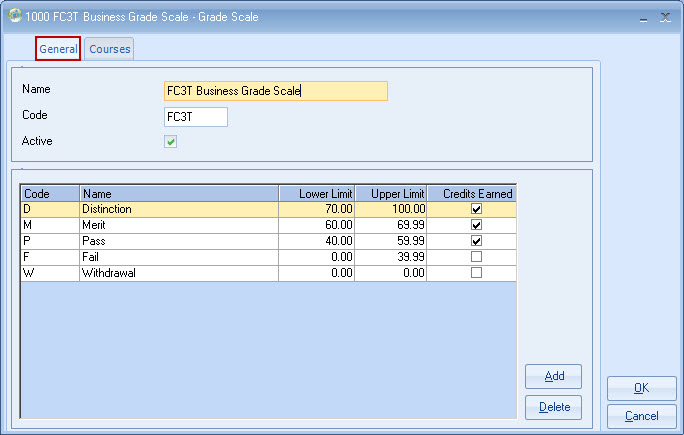Click the Name input field
Screen dimensions: 684x435
click(276, 91)
